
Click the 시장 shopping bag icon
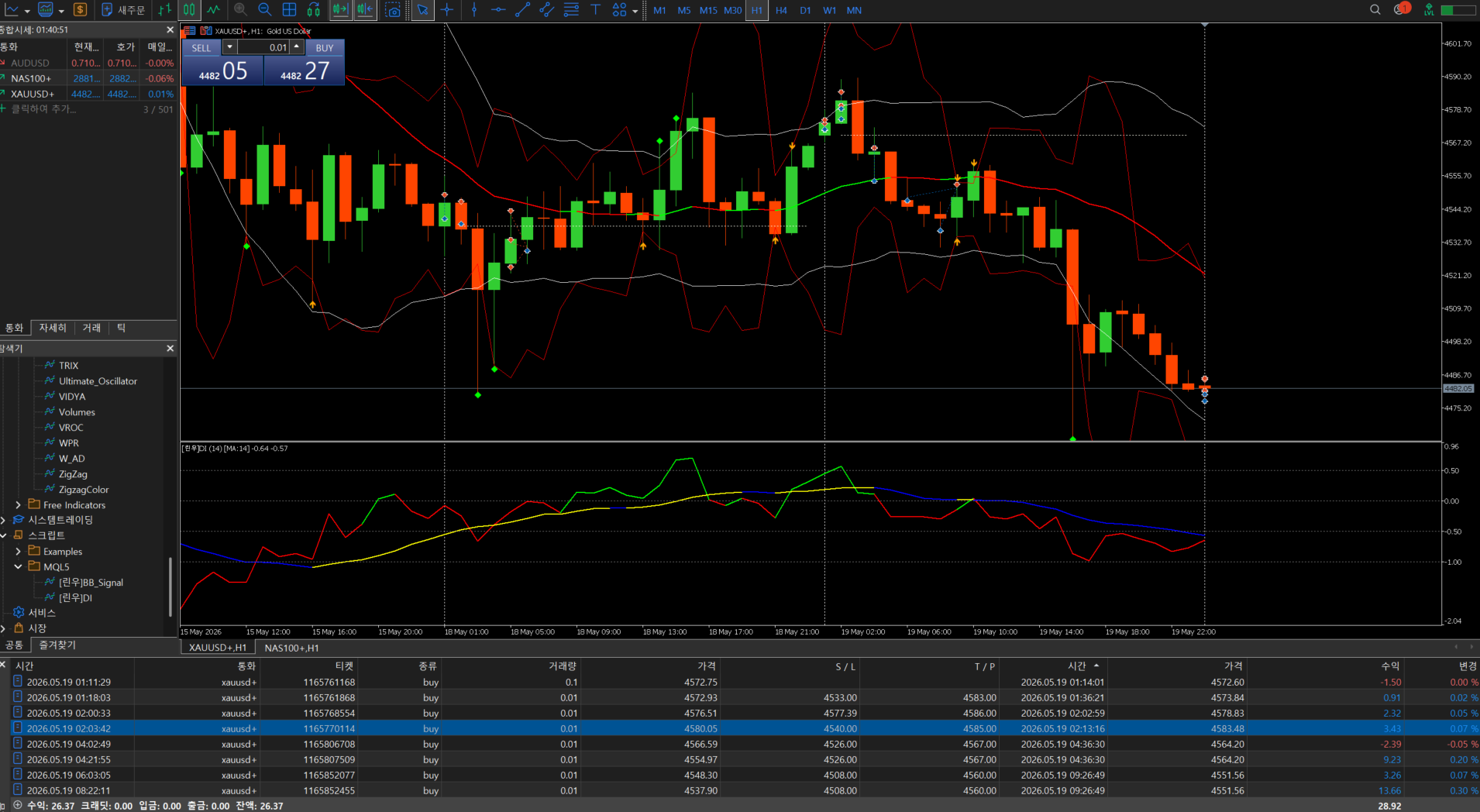click(19, 628)
